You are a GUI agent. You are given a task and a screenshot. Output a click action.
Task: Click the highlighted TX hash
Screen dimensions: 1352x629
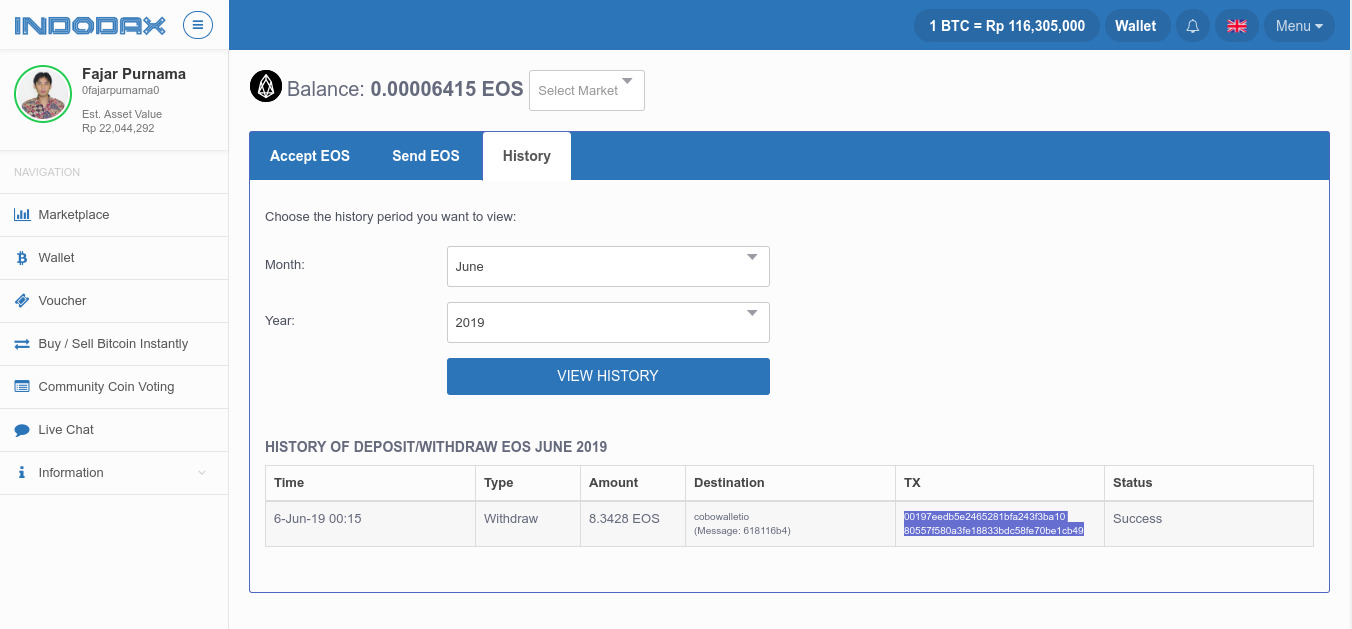pyautogui.click(x=994, y=524)
